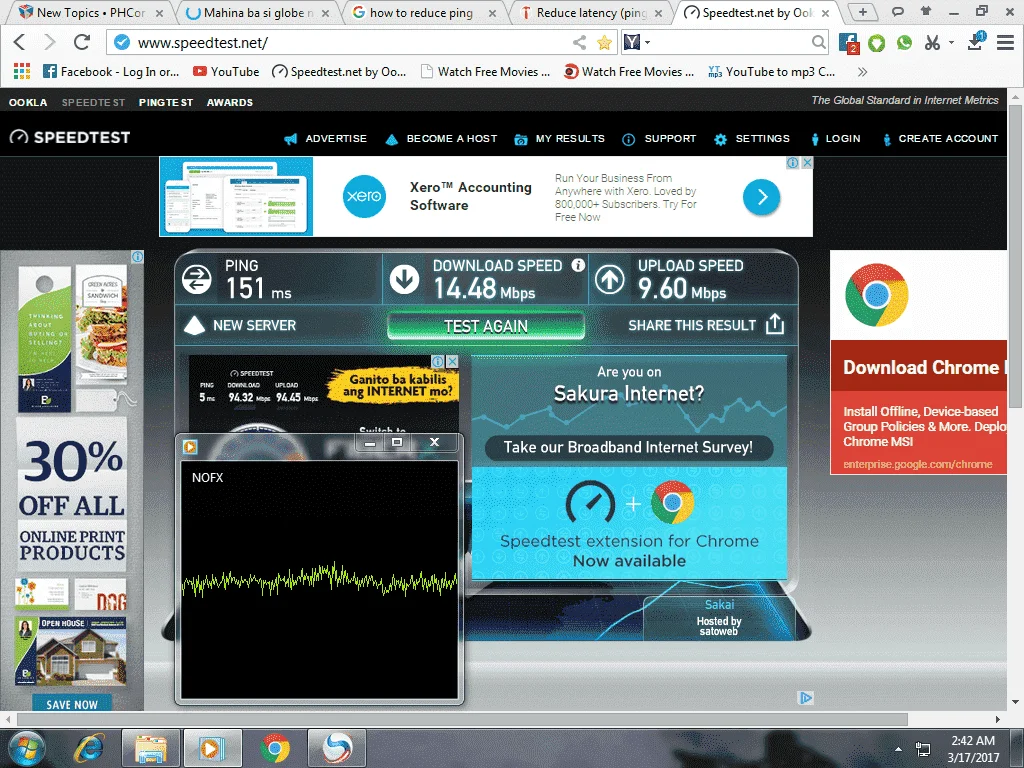Open the YouTube bookmark
Viewport: 1024px width, 768px height.
pyautogui.click(x=226, y=72)
